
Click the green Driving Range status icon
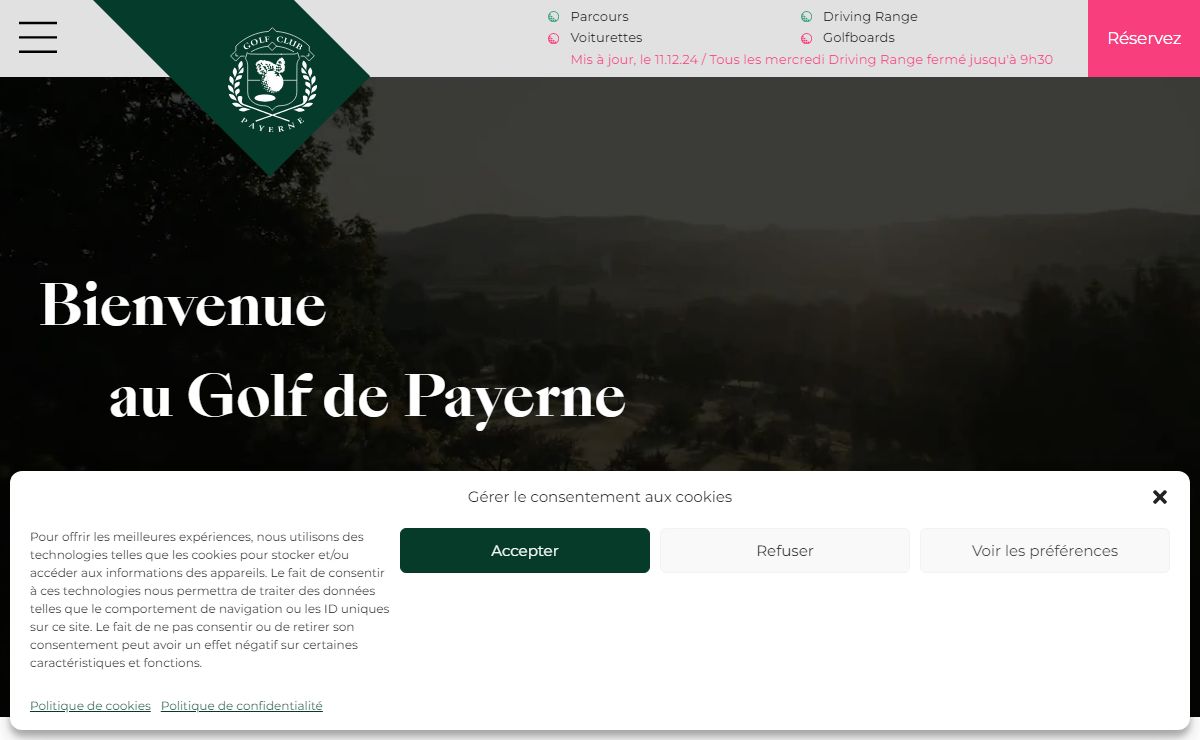click(806, 17)
